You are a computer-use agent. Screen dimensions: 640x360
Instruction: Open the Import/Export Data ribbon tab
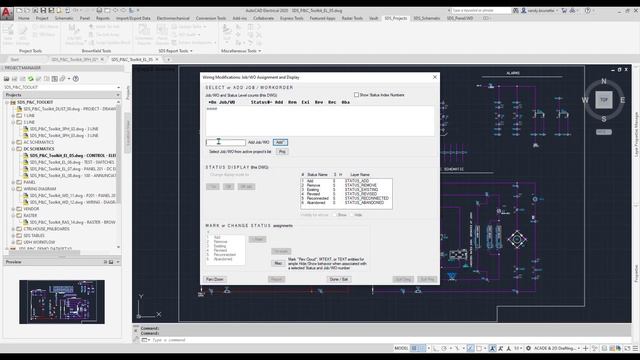click(133, 18)
